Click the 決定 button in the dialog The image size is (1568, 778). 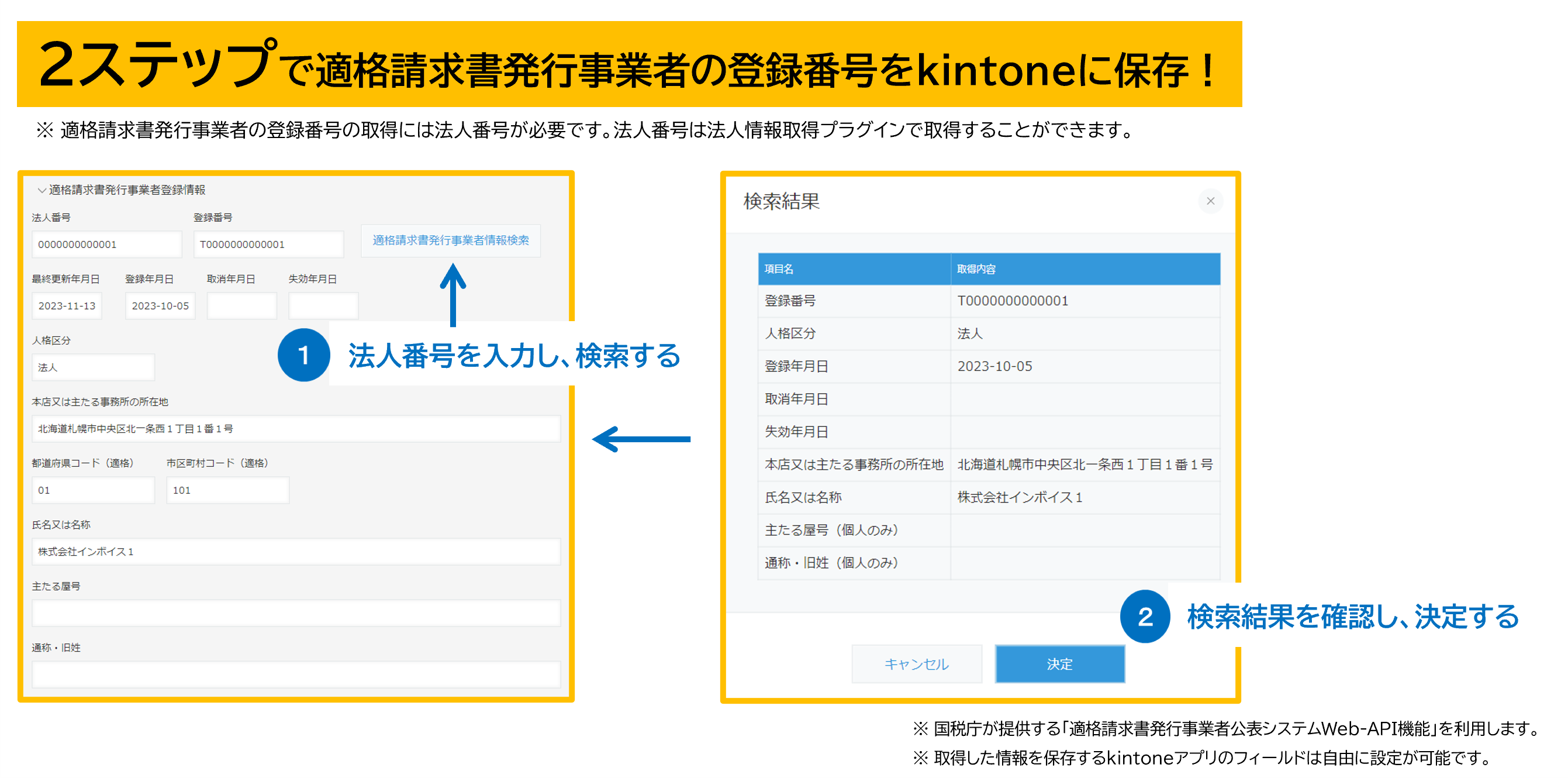pyautogui.click(x=1060, y=664)
